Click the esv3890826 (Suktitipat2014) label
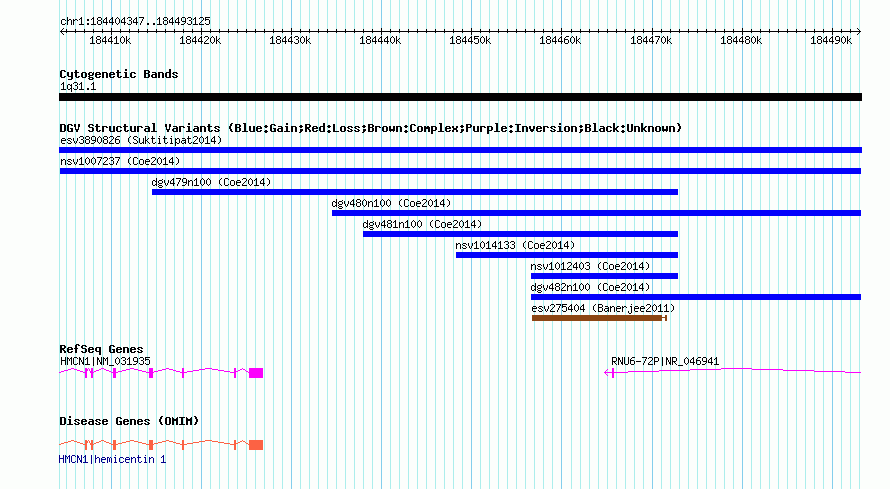Image resolution: width=890 pixels, height=489 pixels. (x=141, y=140)
